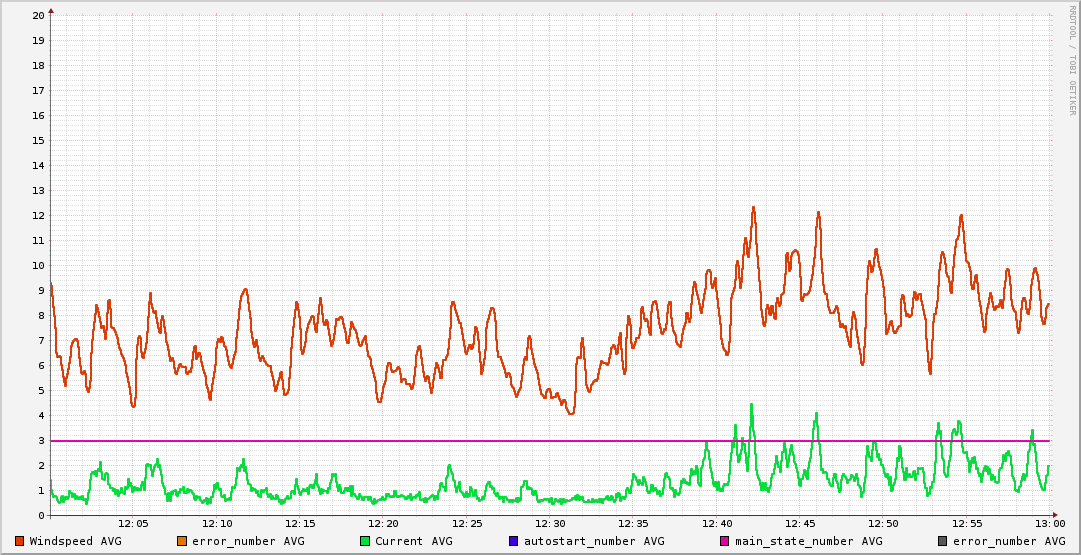
Task: Click the Windspeed AVG legend label
Action: (75, 541)
